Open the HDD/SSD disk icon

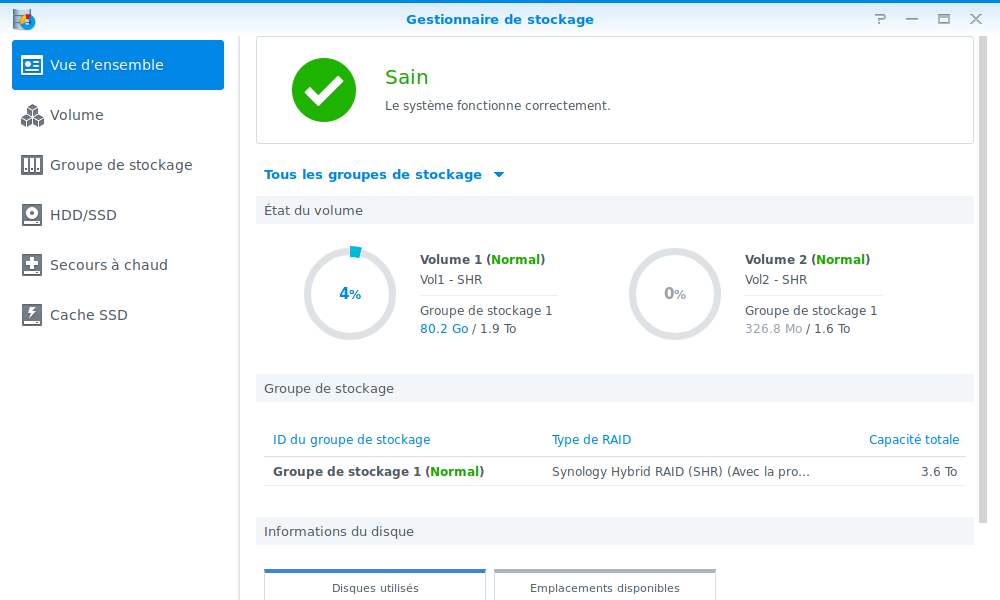[x=32, y=215]
